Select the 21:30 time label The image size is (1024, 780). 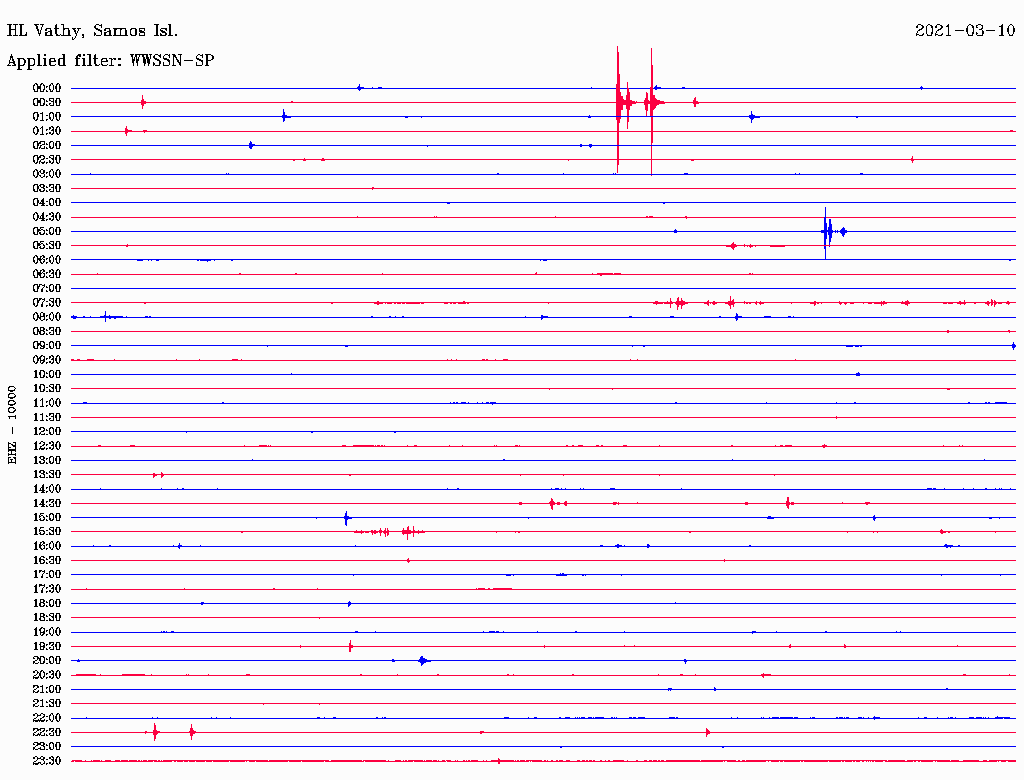tap(47, 704)
